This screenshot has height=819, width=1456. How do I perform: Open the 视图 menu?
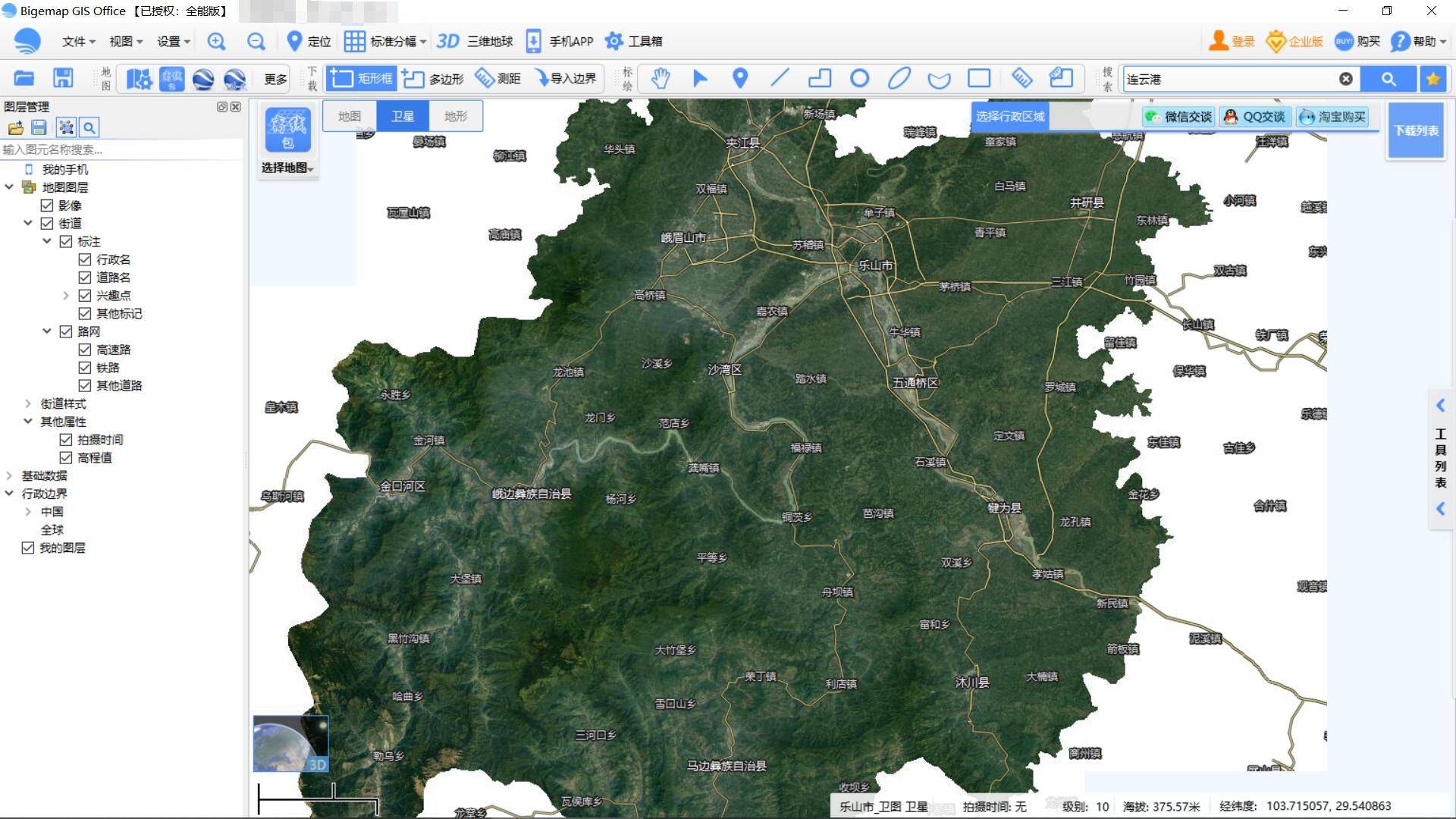click(x=126, y=42)
